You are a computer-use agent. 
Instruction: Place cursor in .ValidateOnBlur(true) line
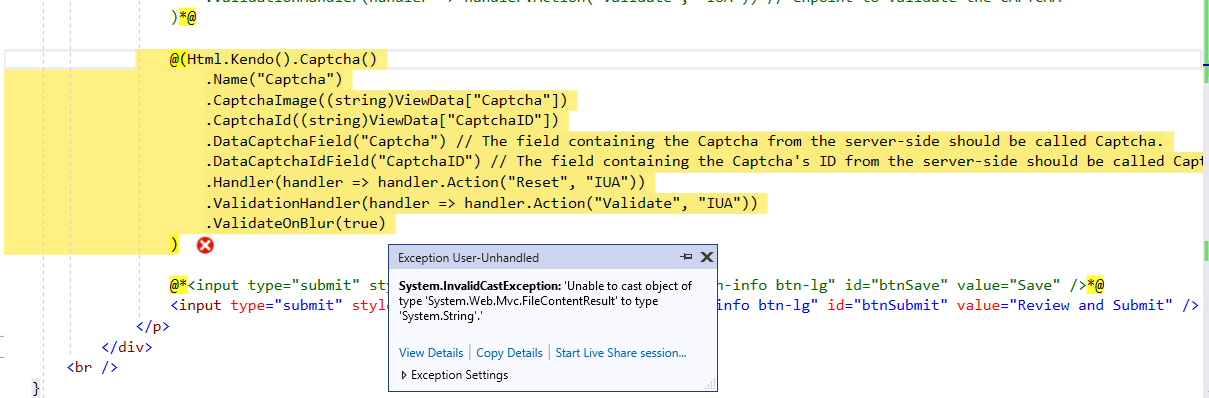295,224
